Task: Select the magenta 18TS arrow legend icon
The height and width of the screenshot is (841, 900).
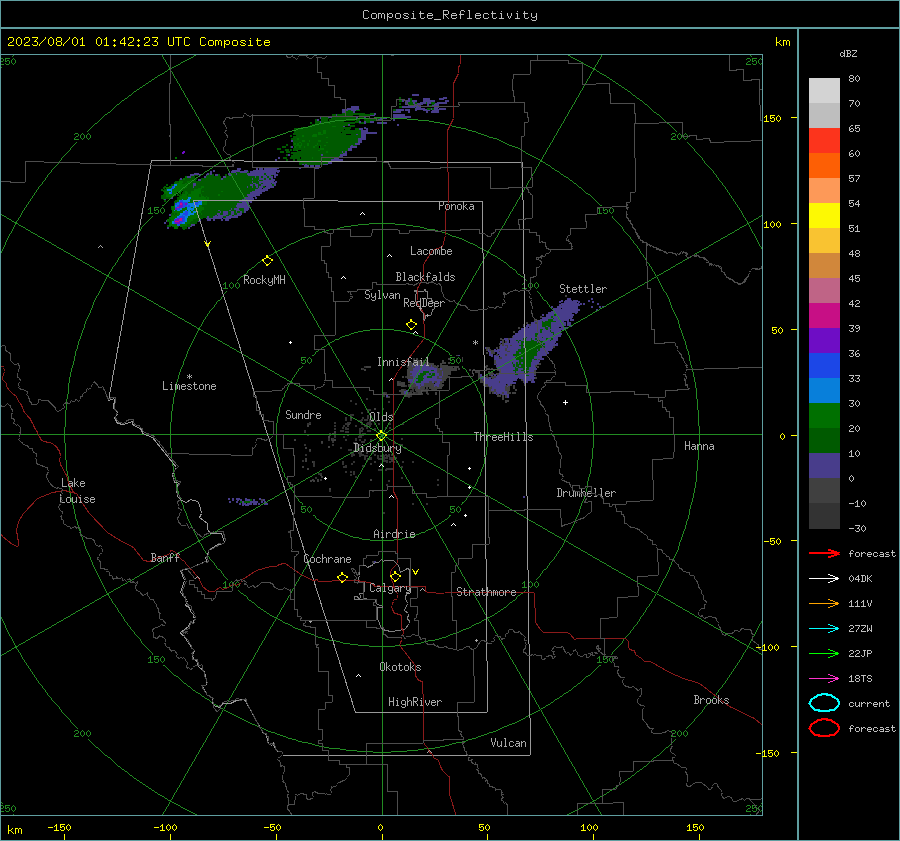Action: pos(824,678)
